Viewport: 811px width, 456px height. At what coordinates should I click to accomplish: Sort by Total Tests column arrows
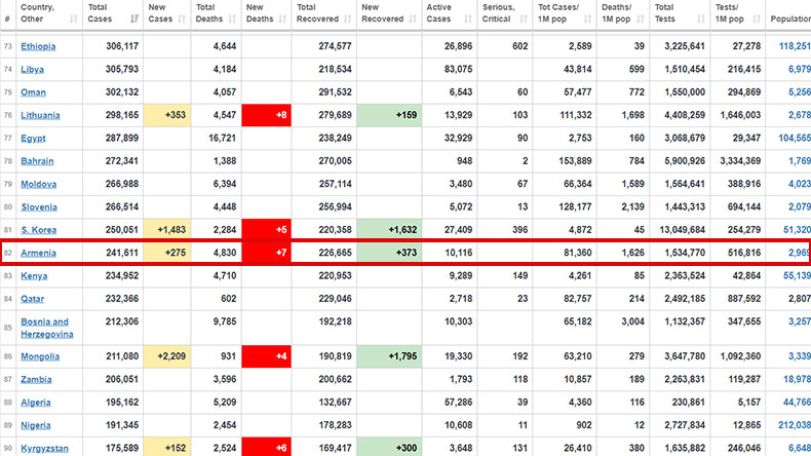(x=701, y=19)
